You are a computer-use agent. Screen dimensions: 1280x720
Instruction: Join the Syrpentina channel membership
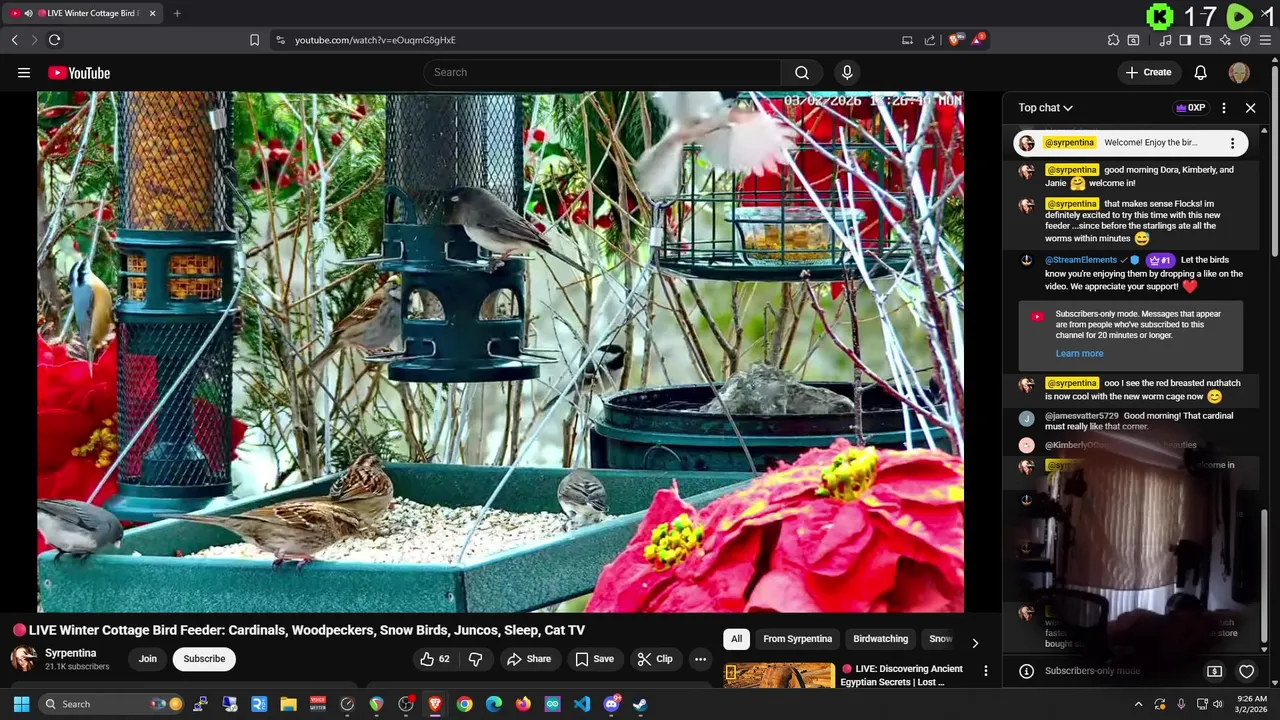point(148,659)
